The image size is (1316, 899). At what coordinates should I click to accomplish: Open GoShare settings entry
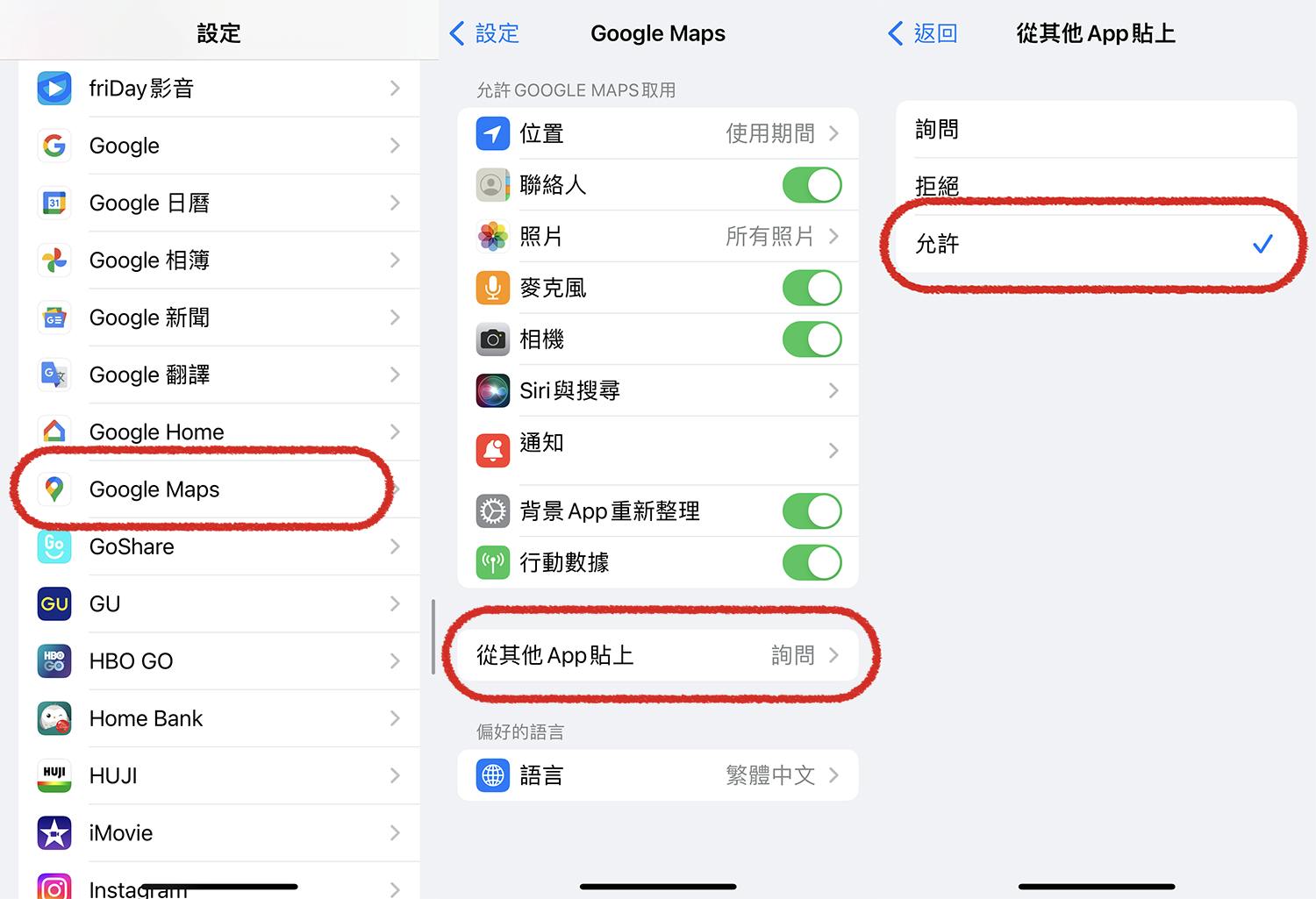(219, 546)
